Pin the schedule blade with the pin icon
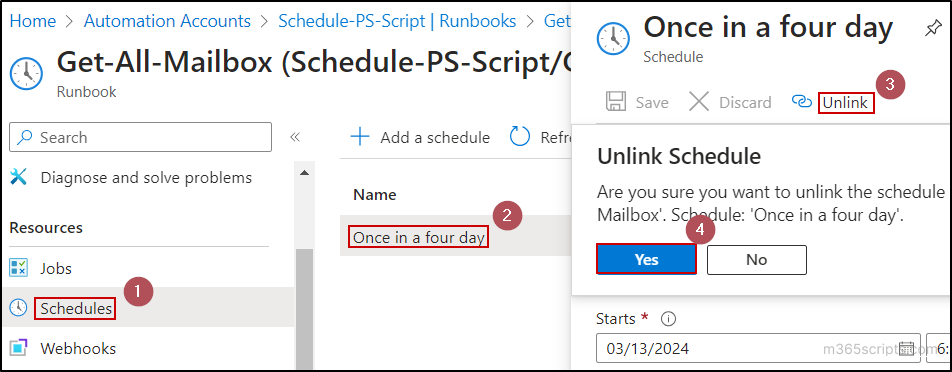Viewport: 952px width, 372px height. pos(933,29)
